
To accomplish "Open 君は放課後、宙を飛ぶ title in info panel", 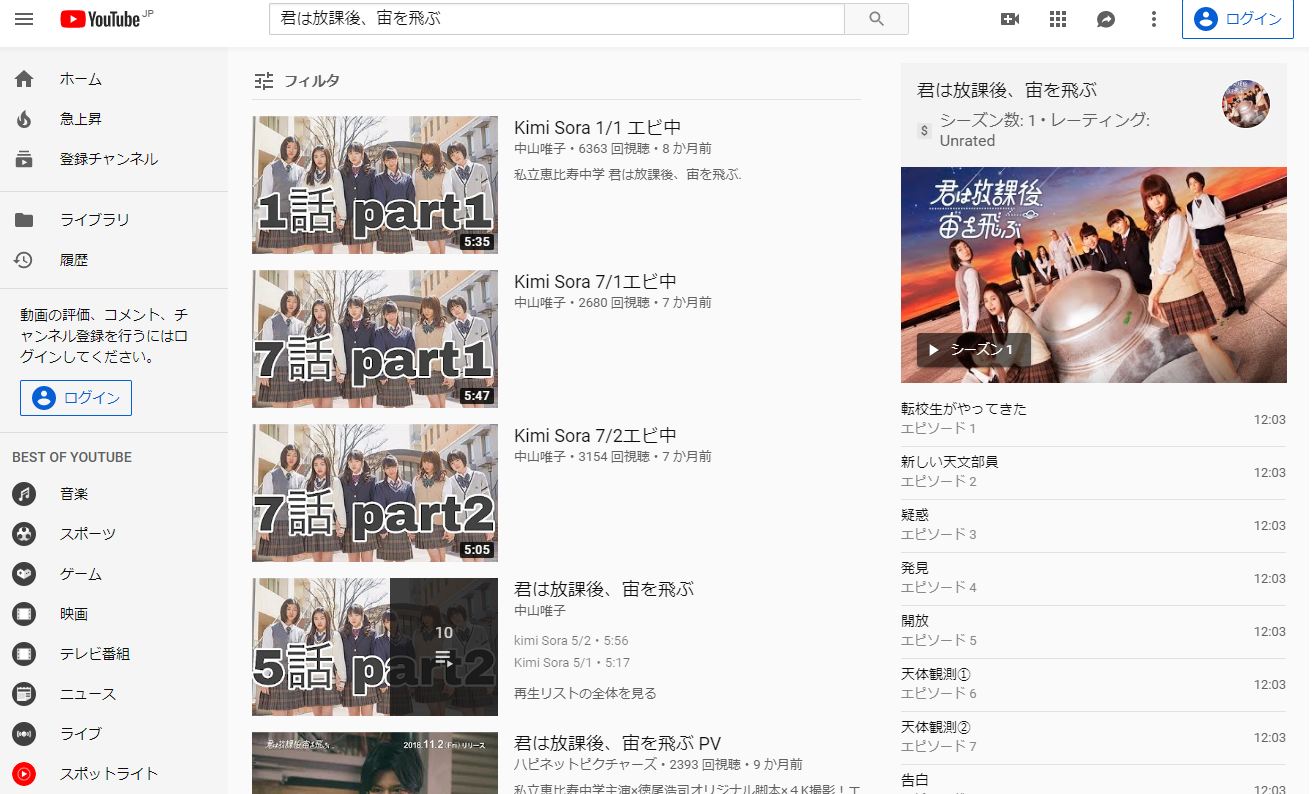I will (1007, 90).
